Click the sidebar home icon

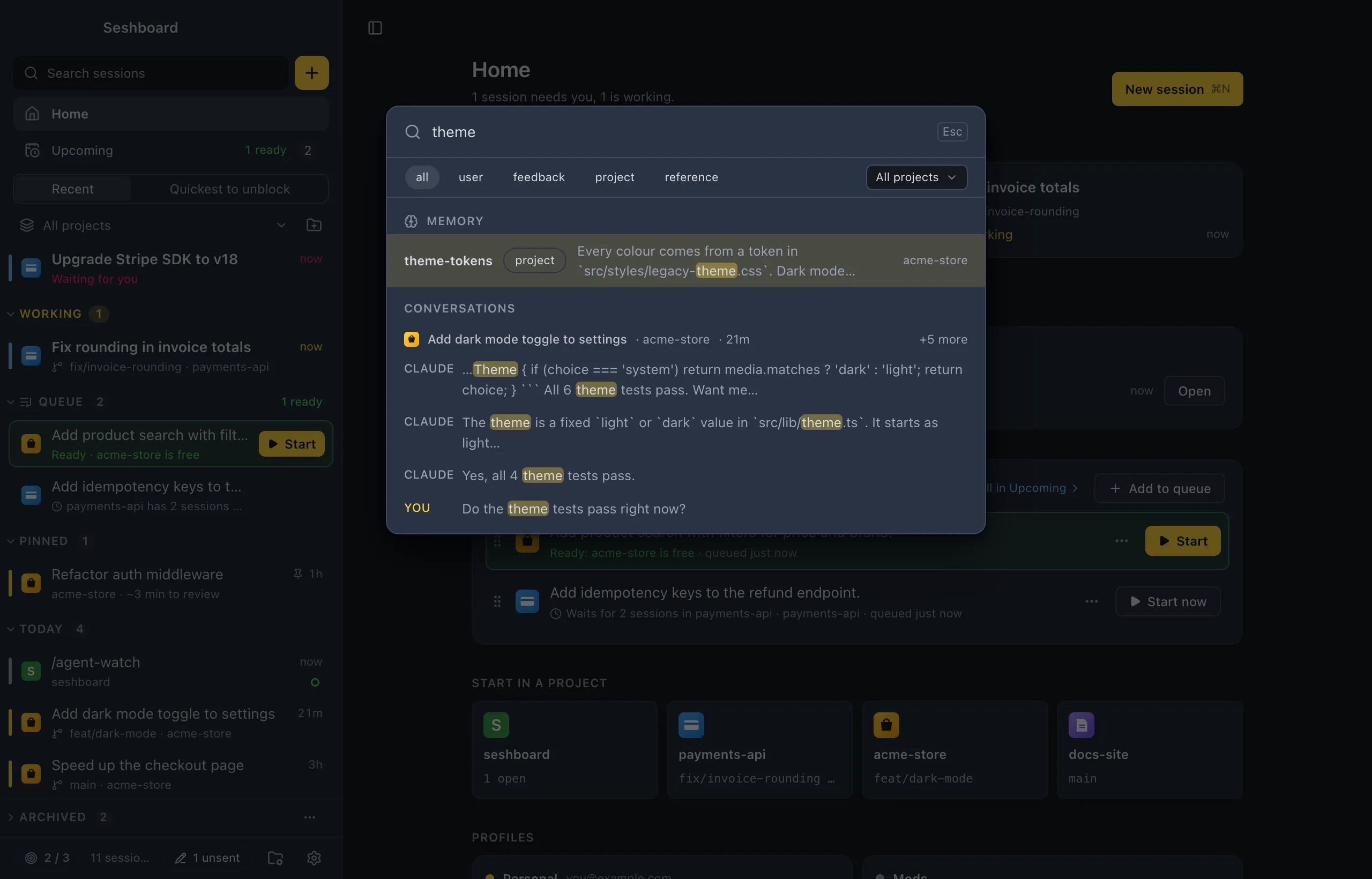tap(33, 114)
